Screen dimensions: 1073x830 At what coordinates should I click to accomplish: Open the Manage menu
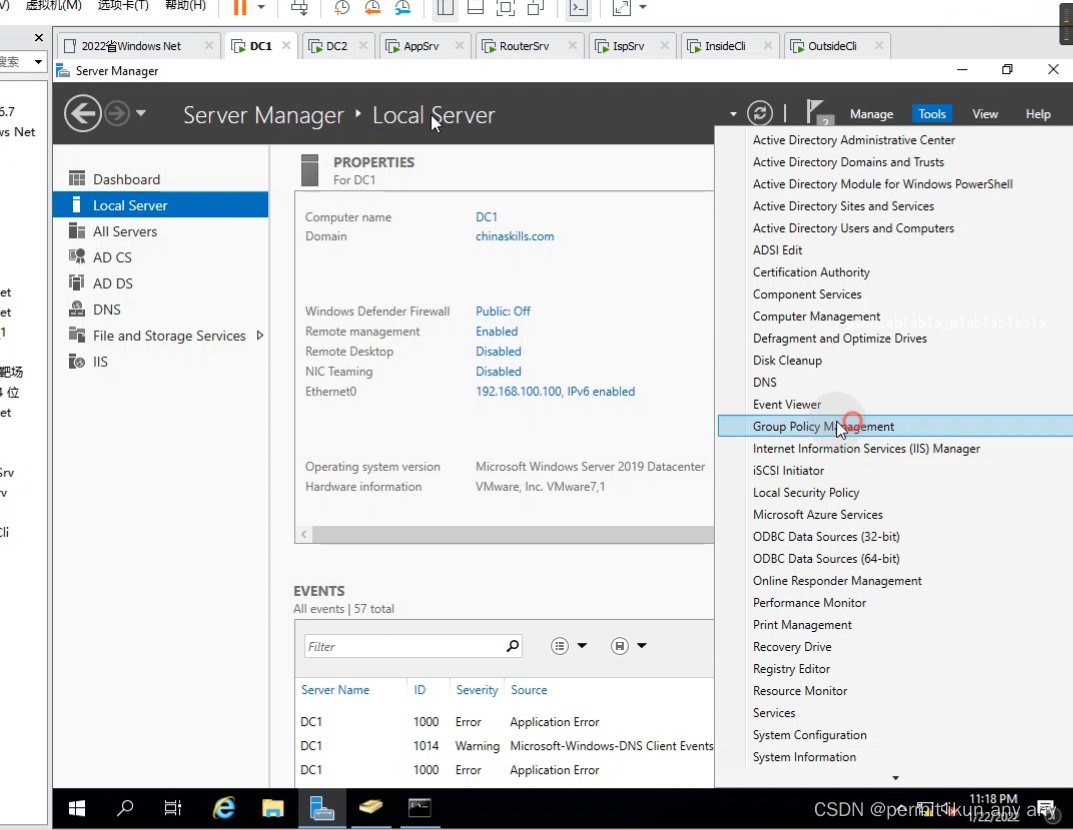click(871, 114)
